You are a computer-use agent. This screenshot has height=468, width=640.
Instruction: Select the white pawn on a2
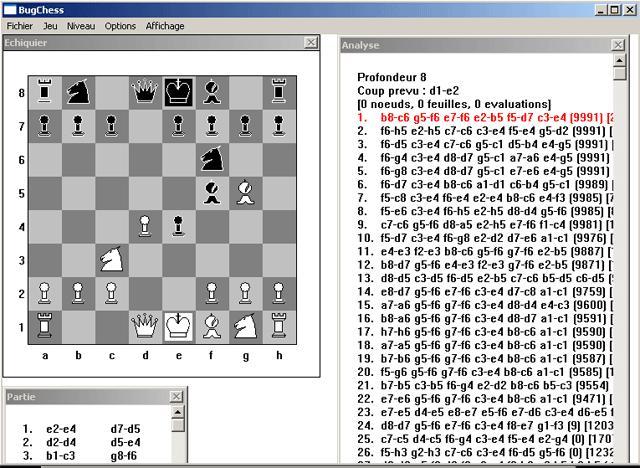coord(44,294)
